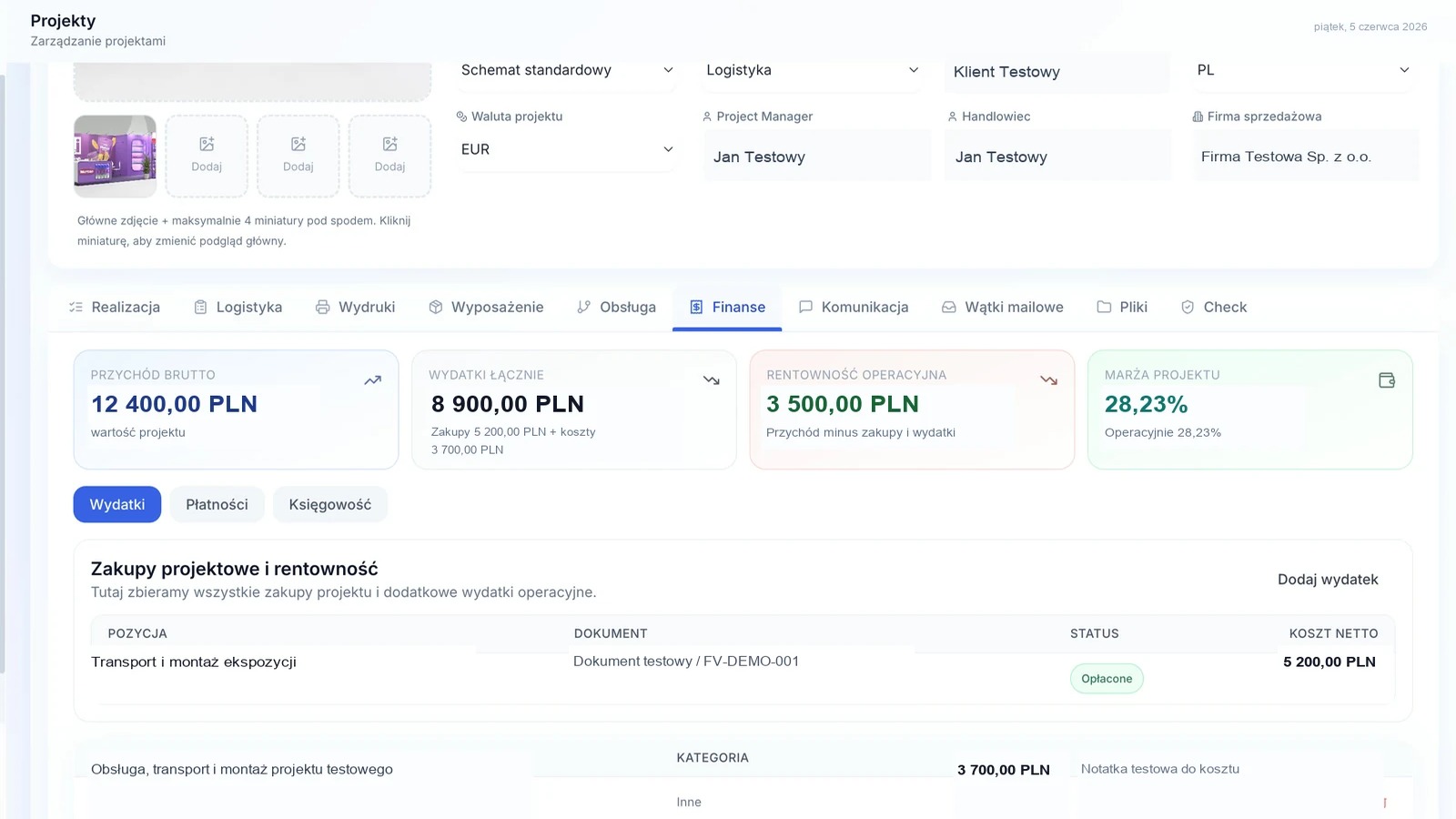Click the Inne category value
This screenshot has height=819, width=1456.
pyautogui.click(x=689, y=802)
